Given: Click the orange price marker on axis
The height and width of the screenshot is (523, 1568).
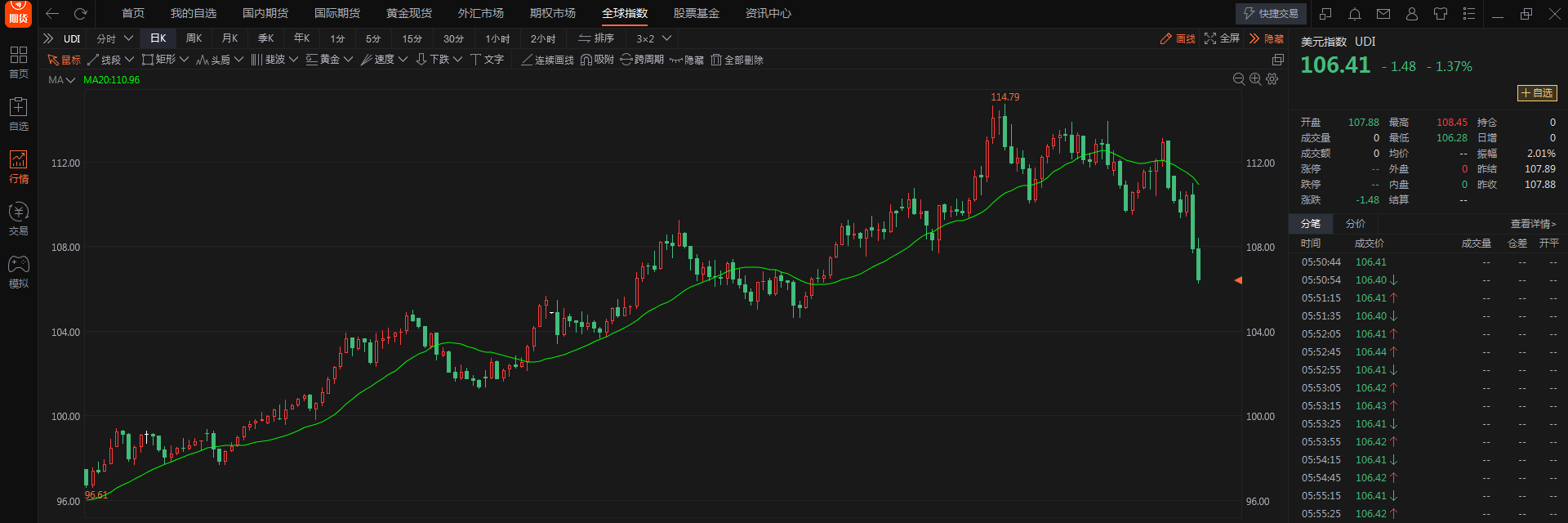Looking at the screenshot, I should (x=1238, y=280).
